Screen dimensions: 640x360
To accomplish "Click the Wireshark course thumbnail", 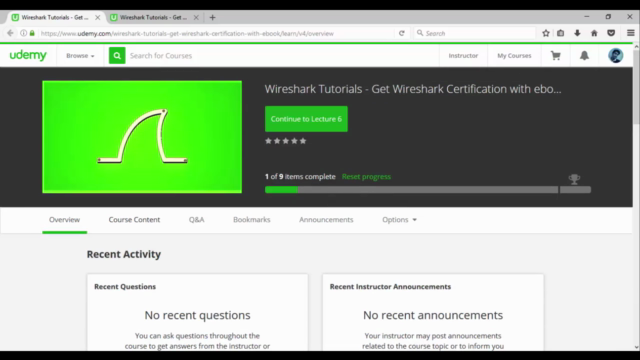I will point(142,137).
